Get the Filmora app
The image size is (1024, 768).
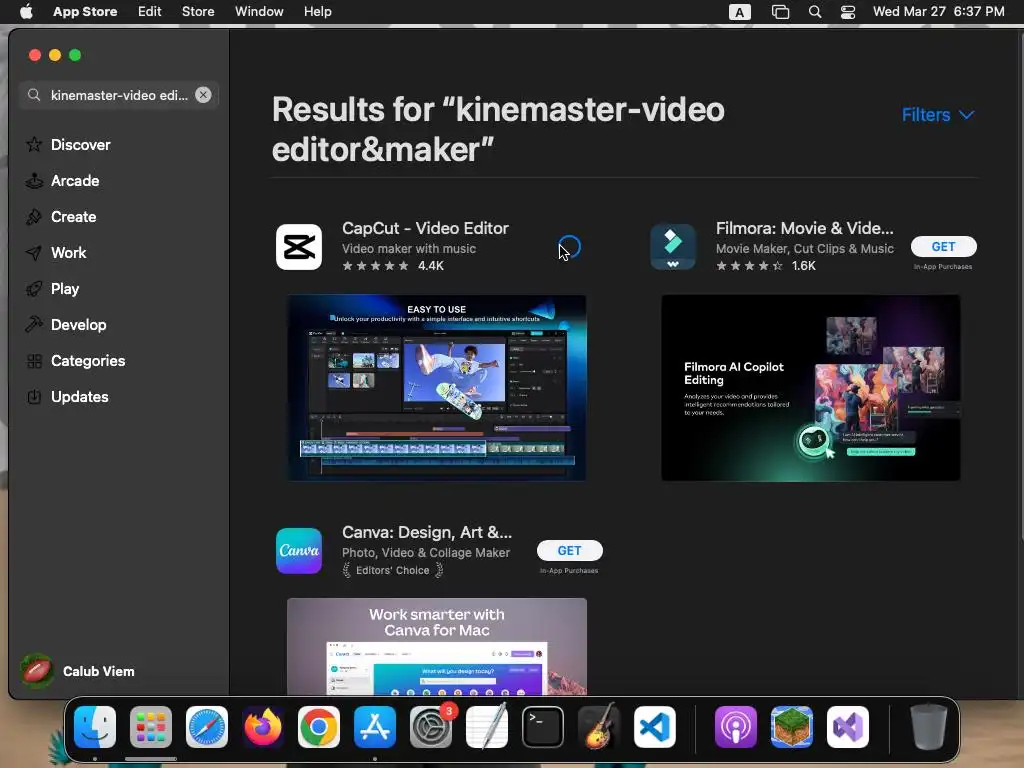click(943, 246)
